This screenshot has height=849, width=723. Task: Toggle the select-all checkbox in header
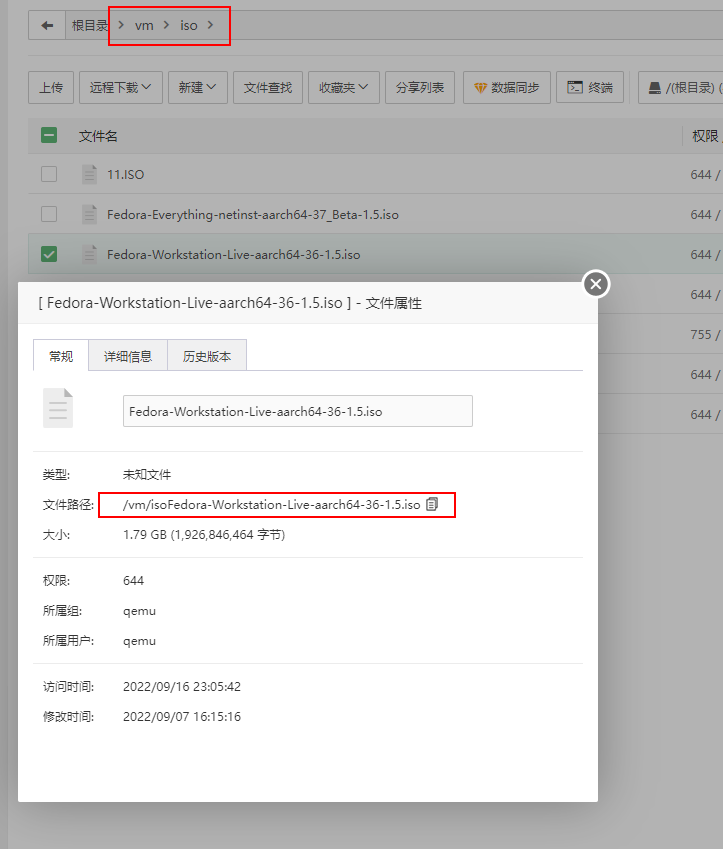pos(49,135)
